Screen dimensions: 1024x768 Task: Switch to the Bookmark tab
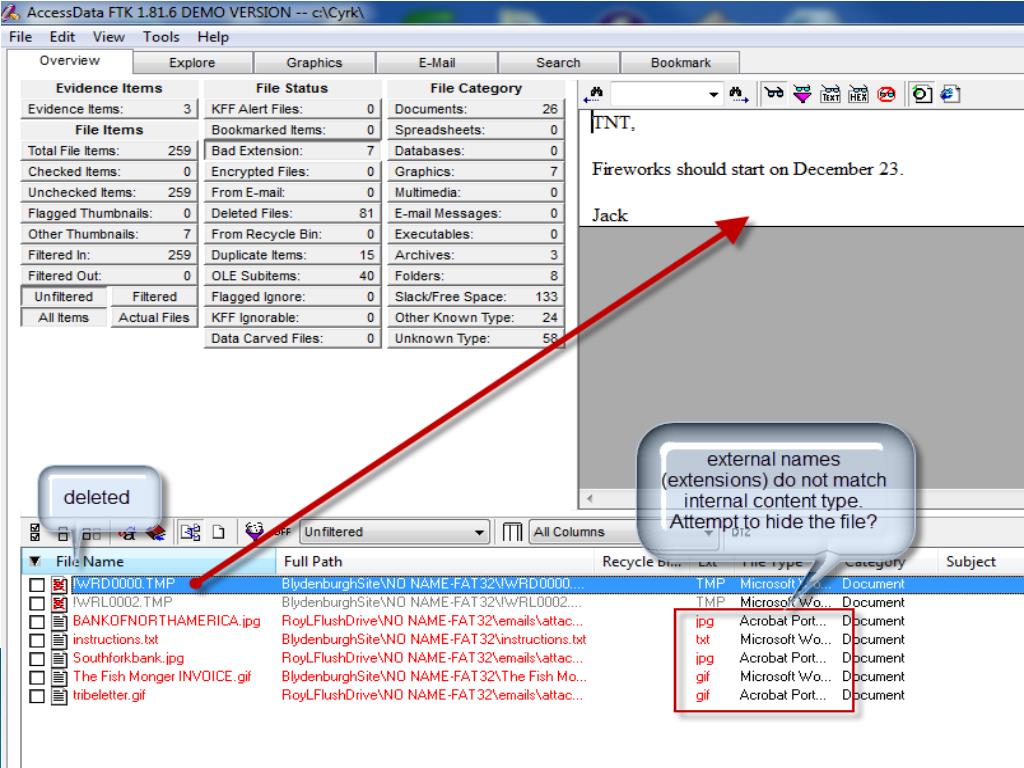680,63
